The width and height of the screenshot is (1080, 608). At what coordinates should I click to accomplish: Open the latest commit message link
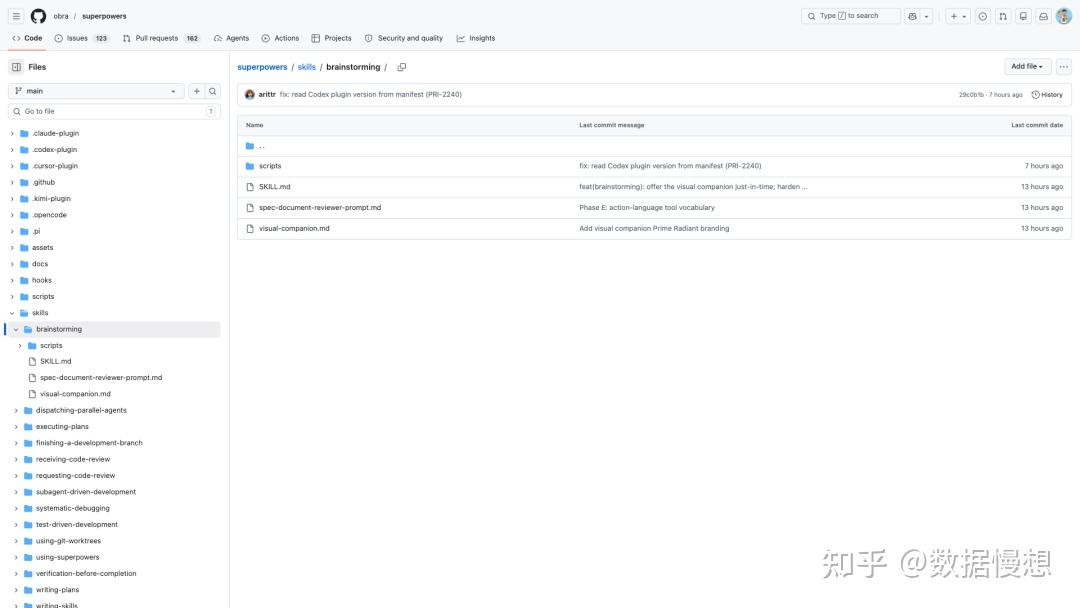(x=371, y=94)
